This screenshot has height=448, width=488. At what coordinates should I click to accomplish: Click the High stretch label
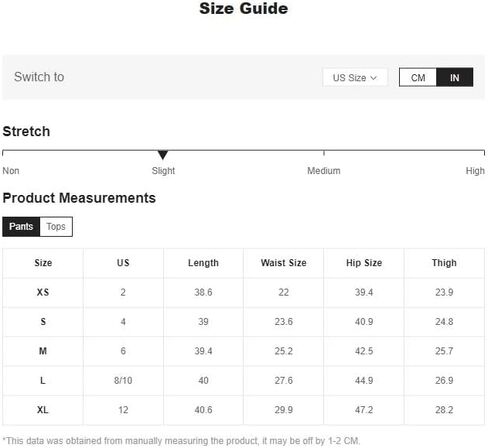coord(475,171)
